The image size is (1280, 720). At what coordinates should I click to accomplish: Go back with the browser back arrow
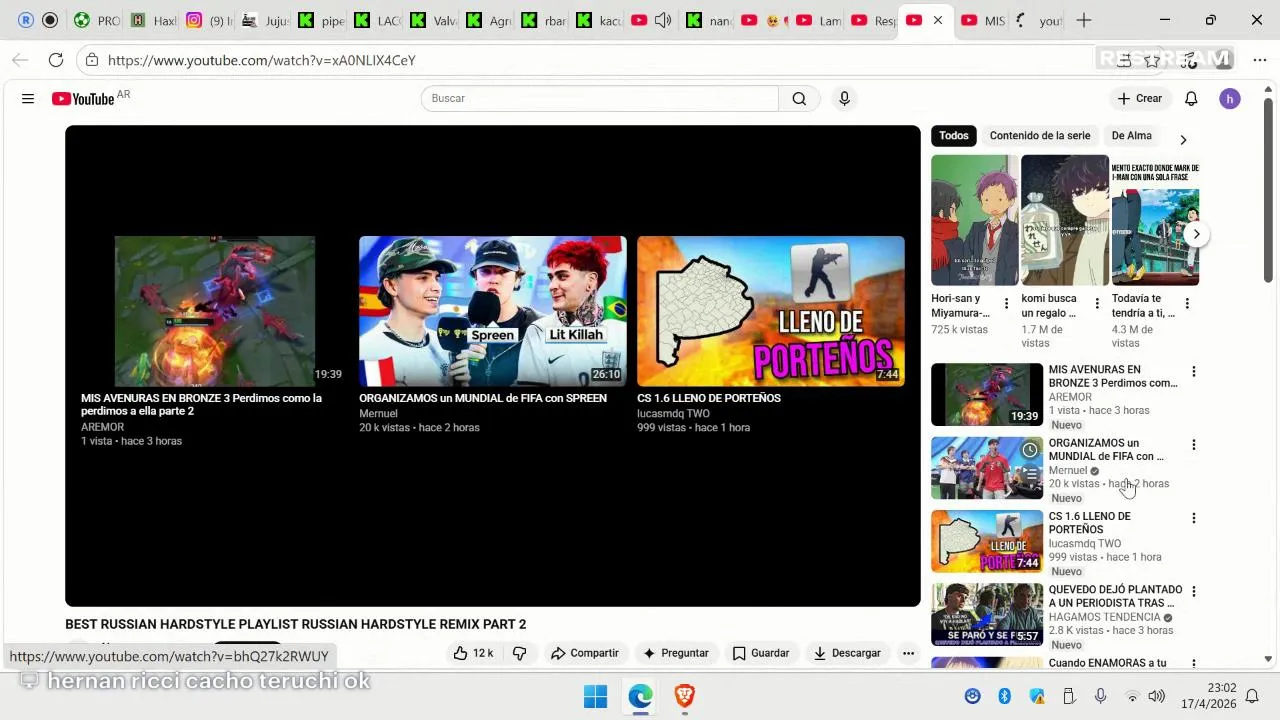tap(20, 60)
